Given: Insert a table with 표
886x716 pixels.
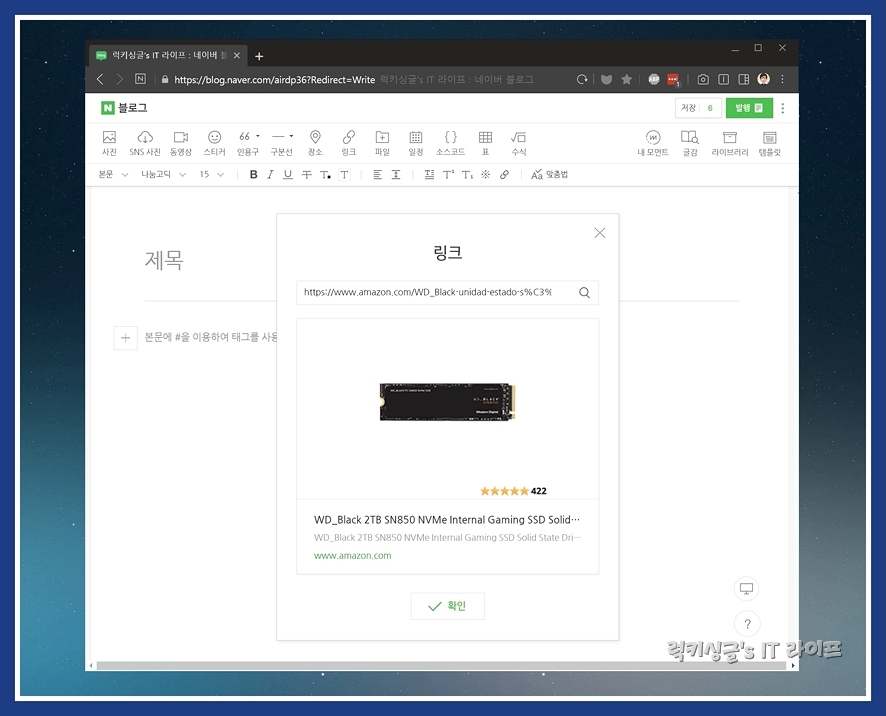Looking at the screenshot, I should pyautogui.click(x=485, y=143).
